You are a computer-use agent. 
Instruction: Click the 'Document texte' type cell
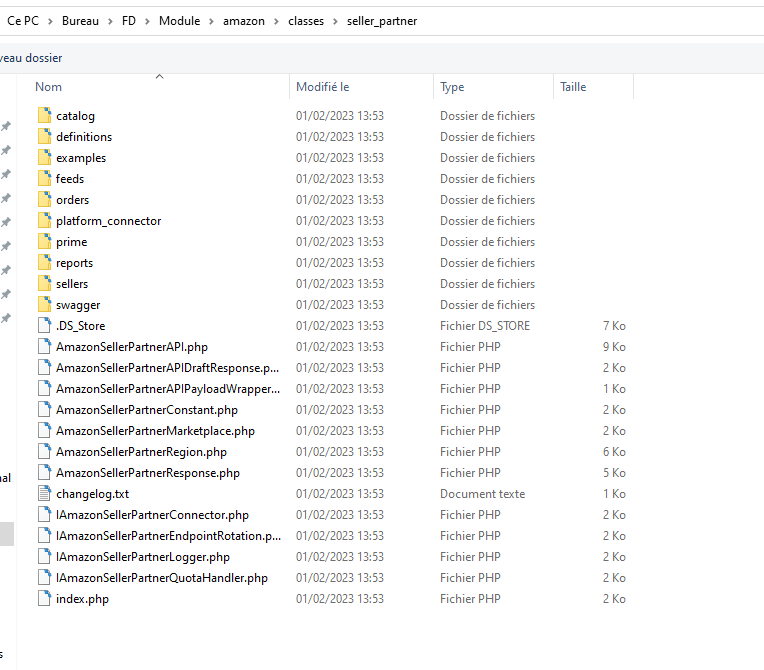[482, 494]
